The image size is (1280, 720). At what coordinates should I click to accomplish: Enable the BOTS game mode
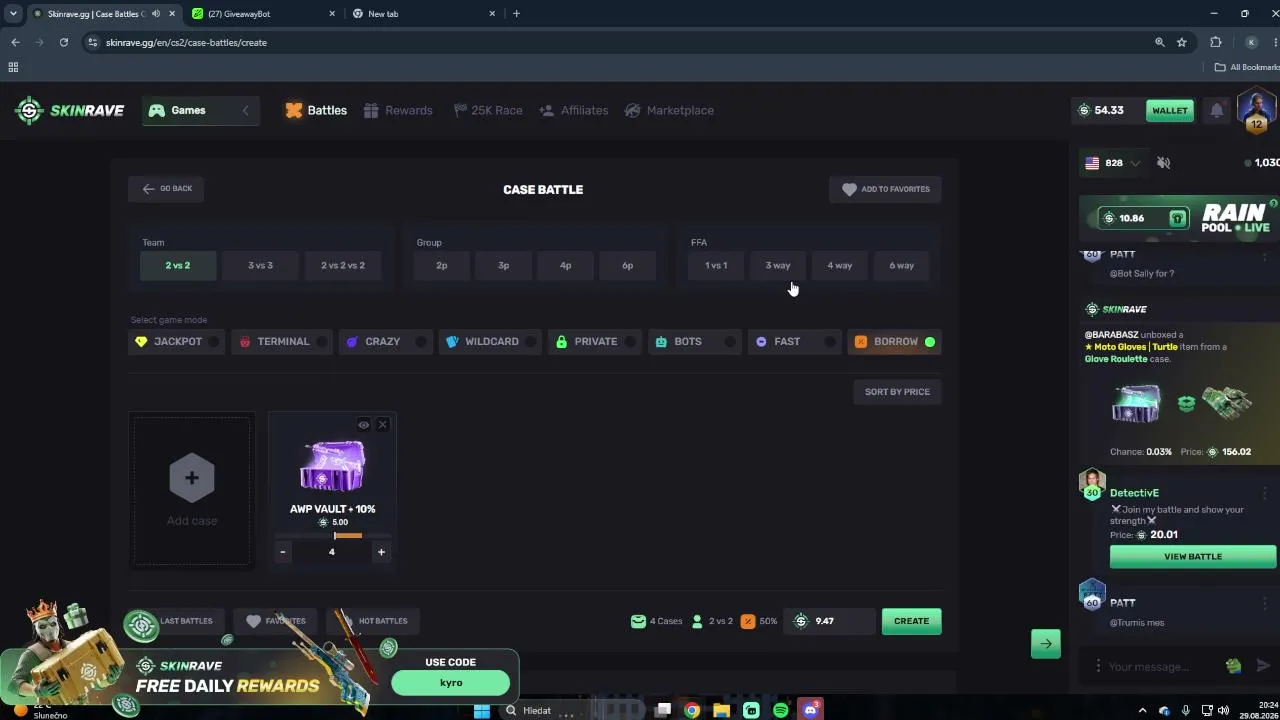pos(695,341)
